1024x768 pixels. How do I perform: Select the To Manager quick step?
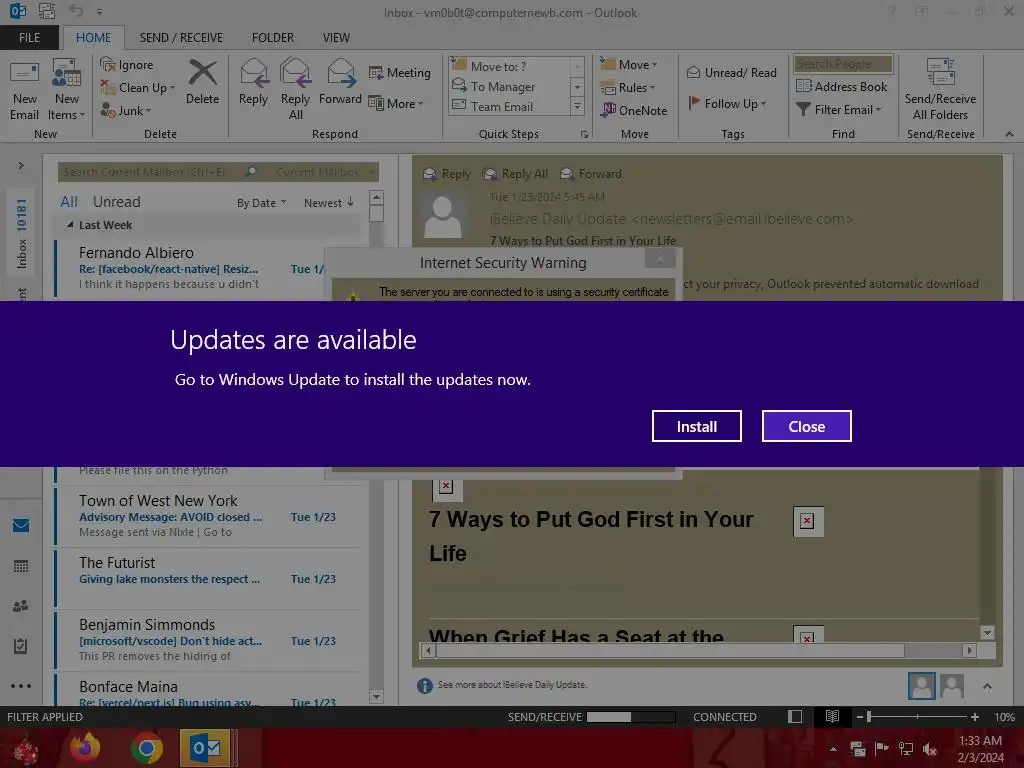coord(509,86)
